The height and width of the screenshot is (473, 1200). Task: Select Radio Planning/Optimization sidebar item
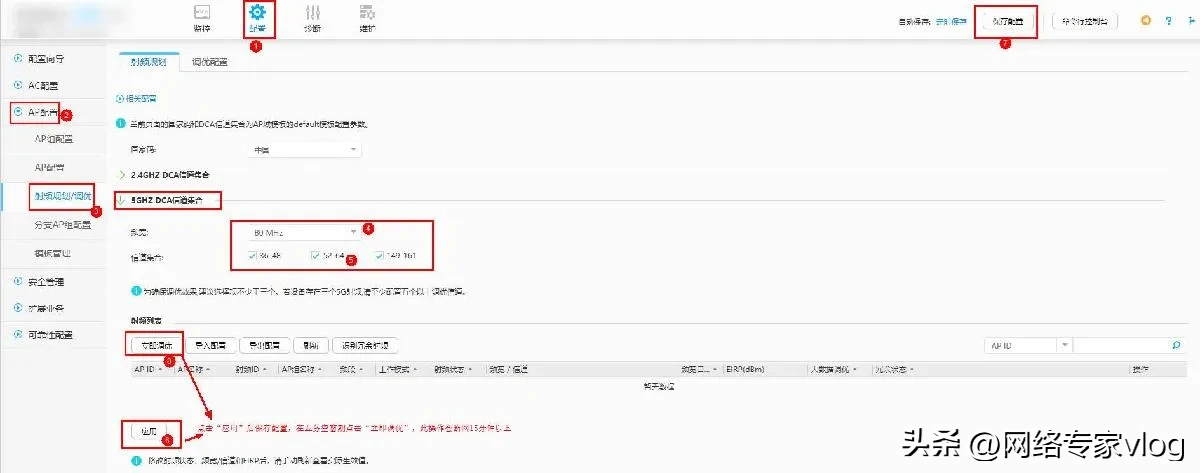(62, 195)
